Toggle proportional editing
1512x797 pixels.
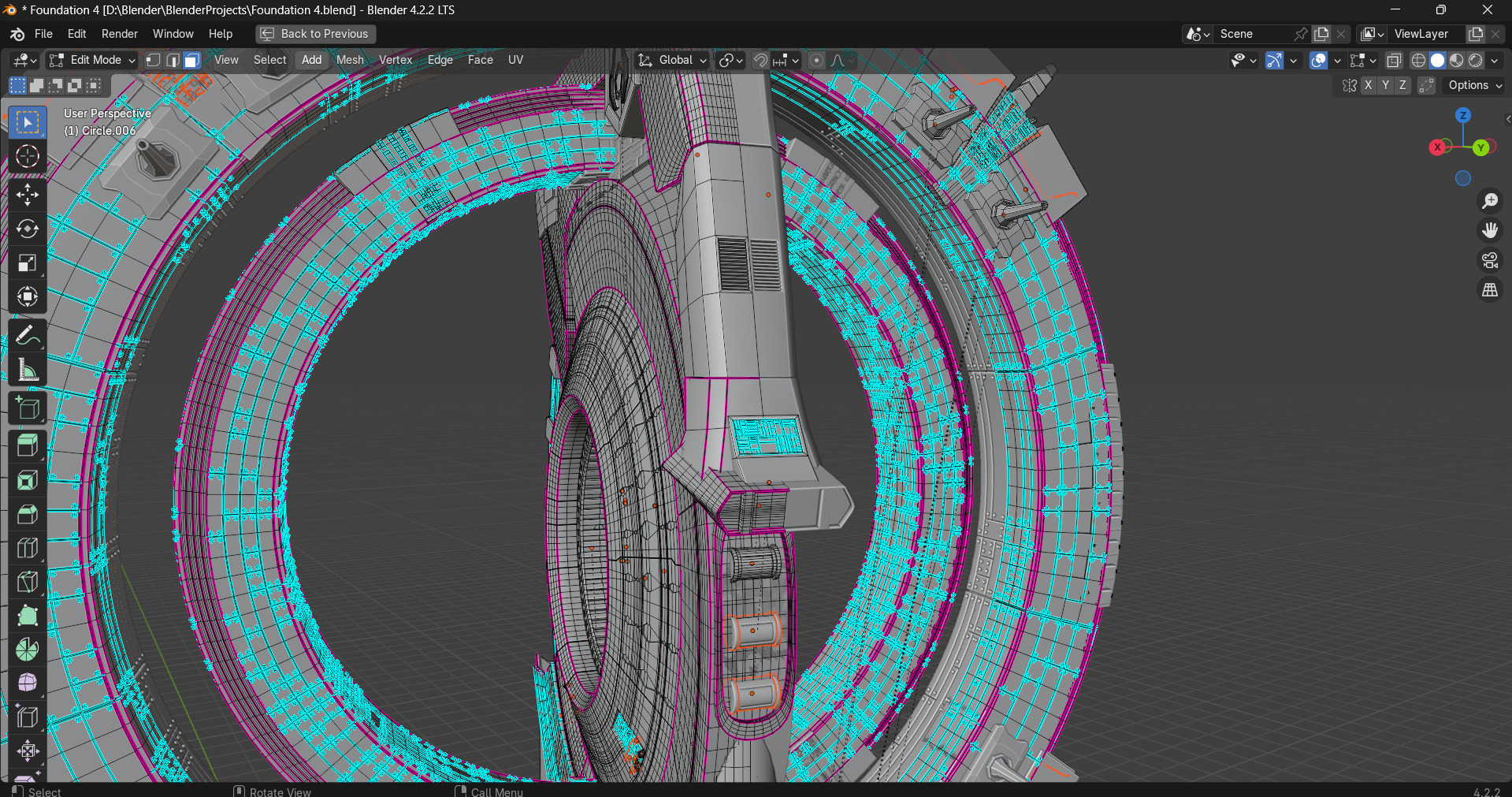click(x=817, y=60)
